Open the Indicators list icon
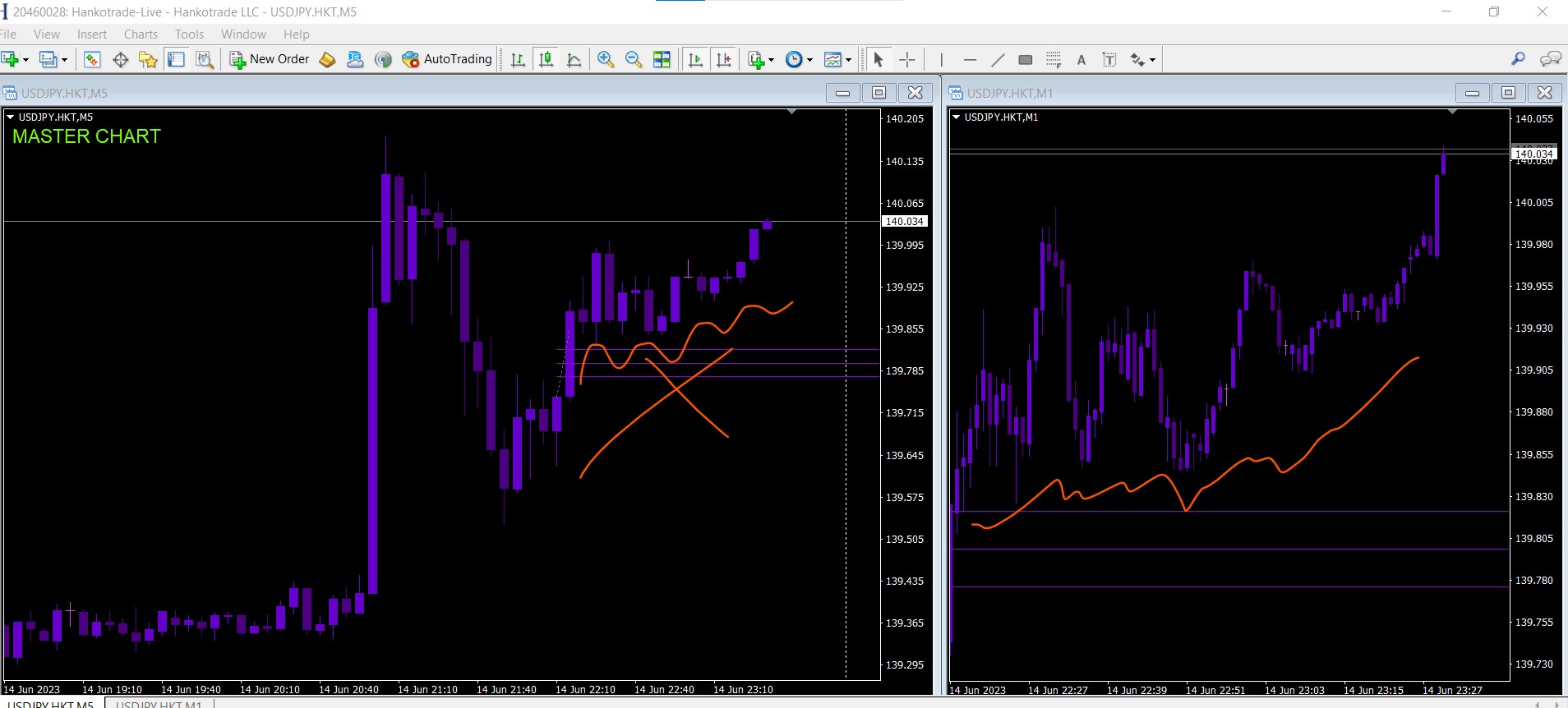 click(756, 59)
